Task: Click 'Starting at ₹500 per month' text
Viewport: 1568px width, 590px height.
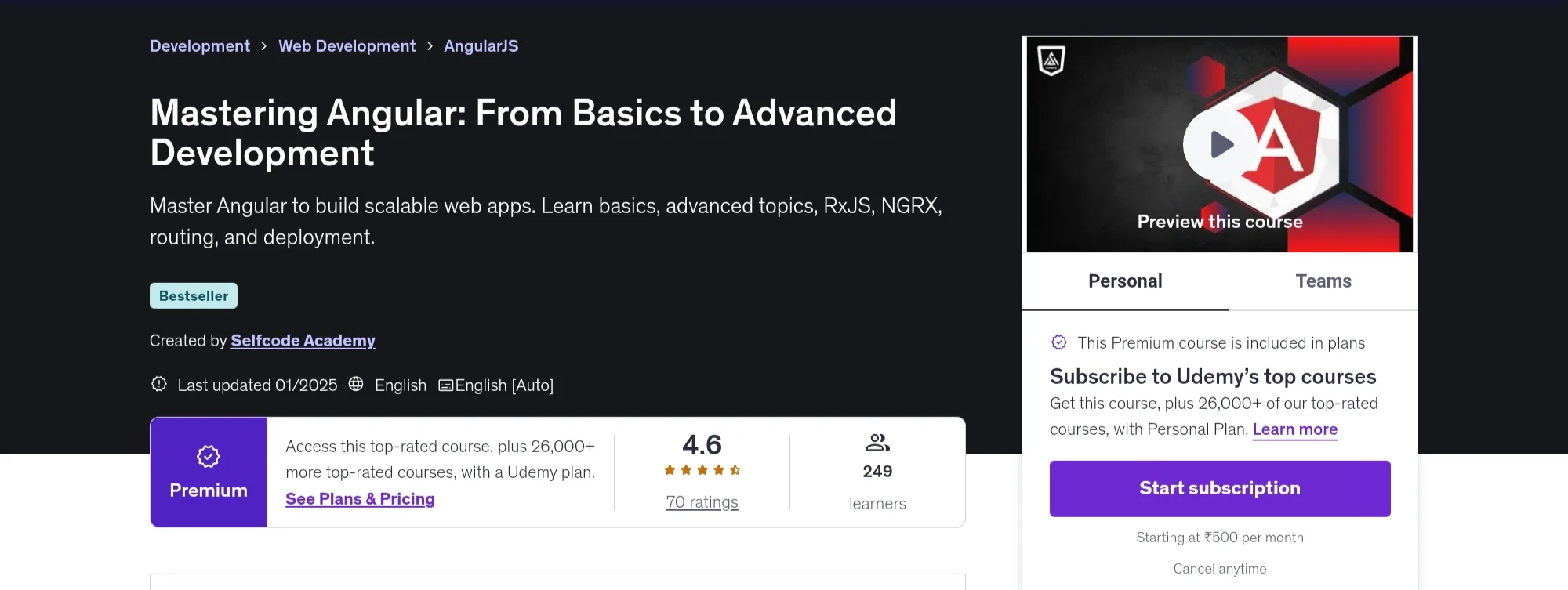Action: tap(1220, 538)
